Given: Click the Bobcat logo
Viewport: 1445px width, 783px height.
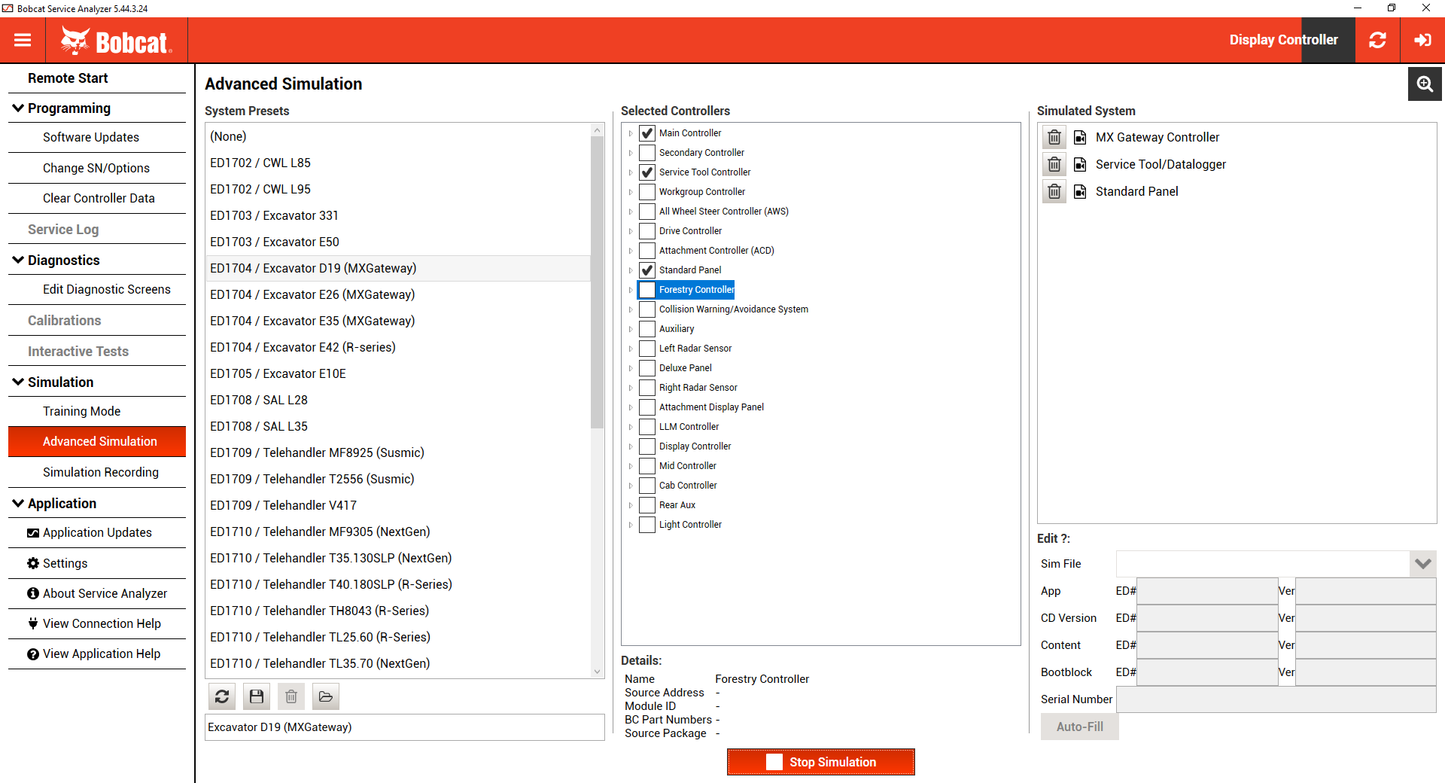Looking at the screenshot, I should tap(115, 41).
